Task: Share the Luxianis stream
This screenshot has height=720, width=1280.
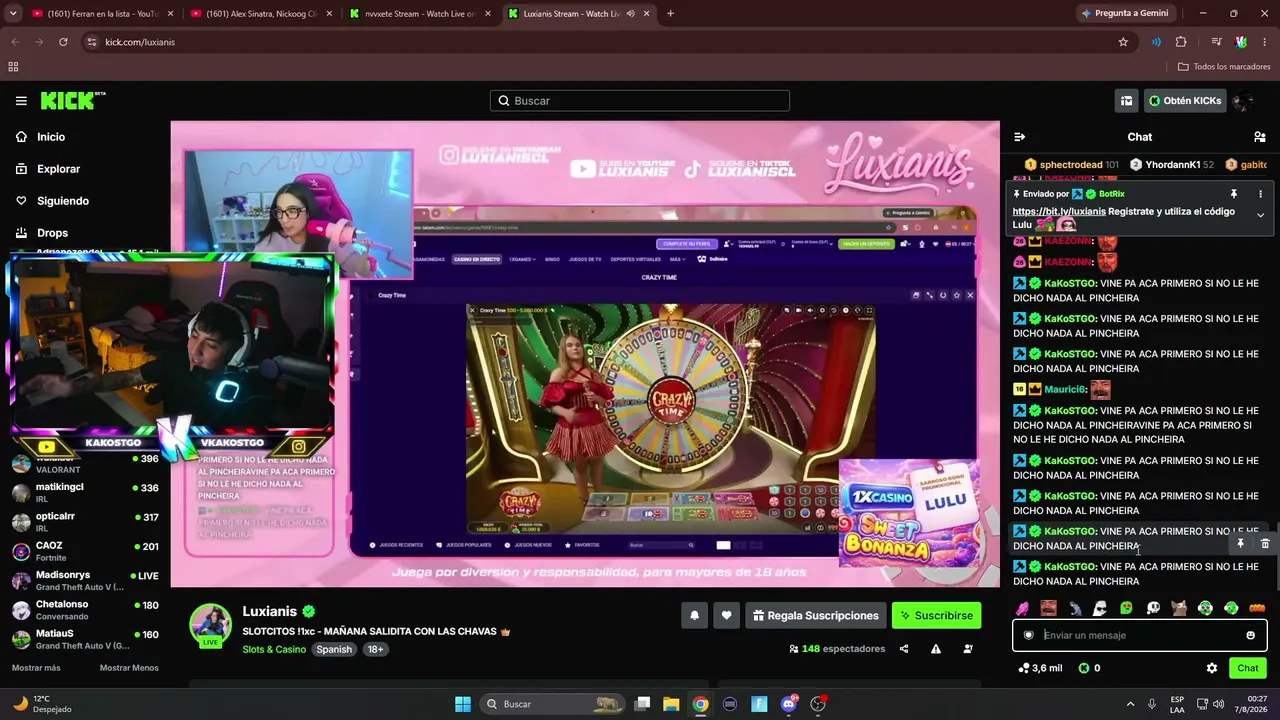Action: point(904,649)
